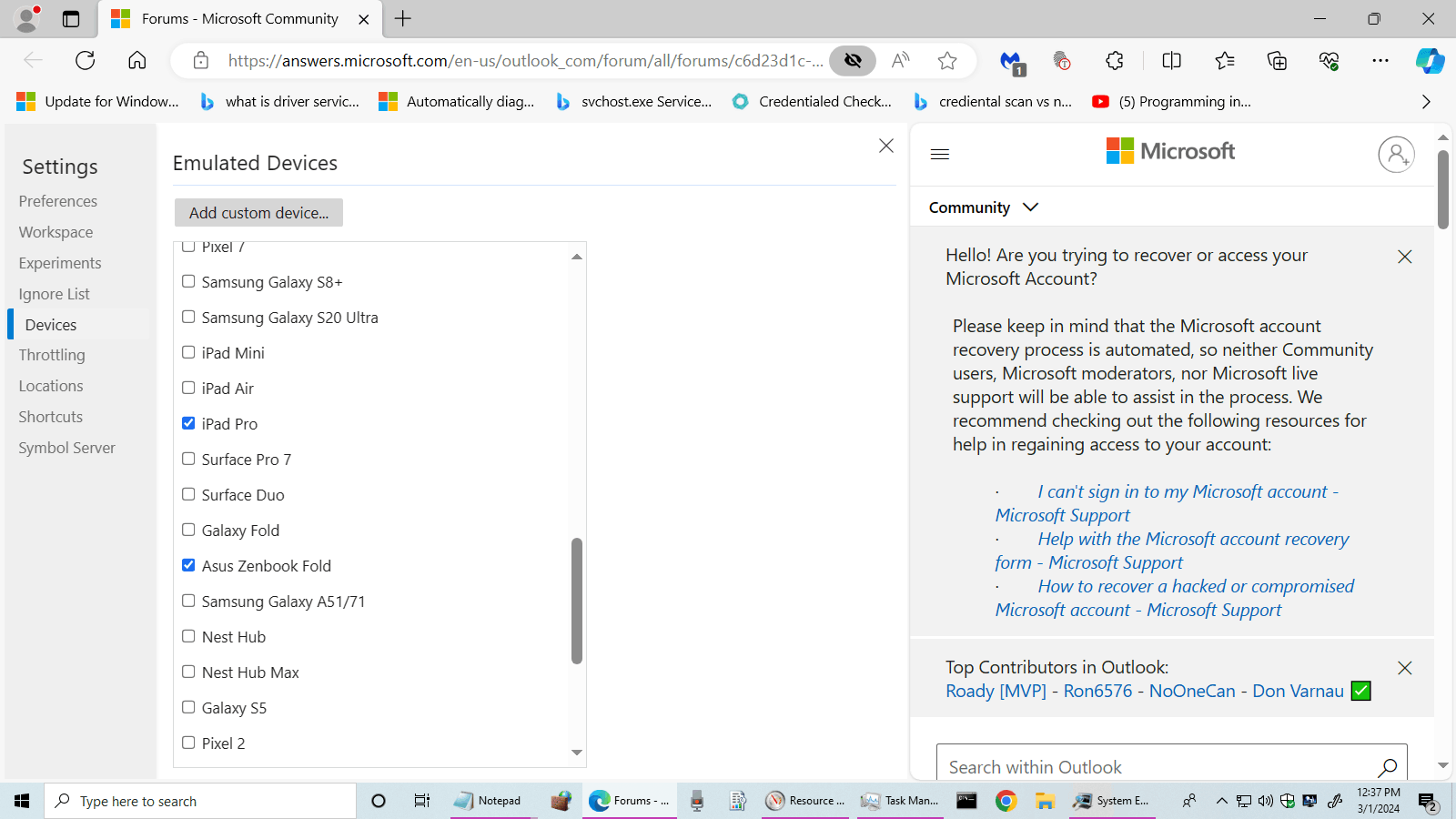Open 'How to recover a hacked' account link
Image resolution: width=1456 pixels, height=819 pixels.
[1175, 598]
